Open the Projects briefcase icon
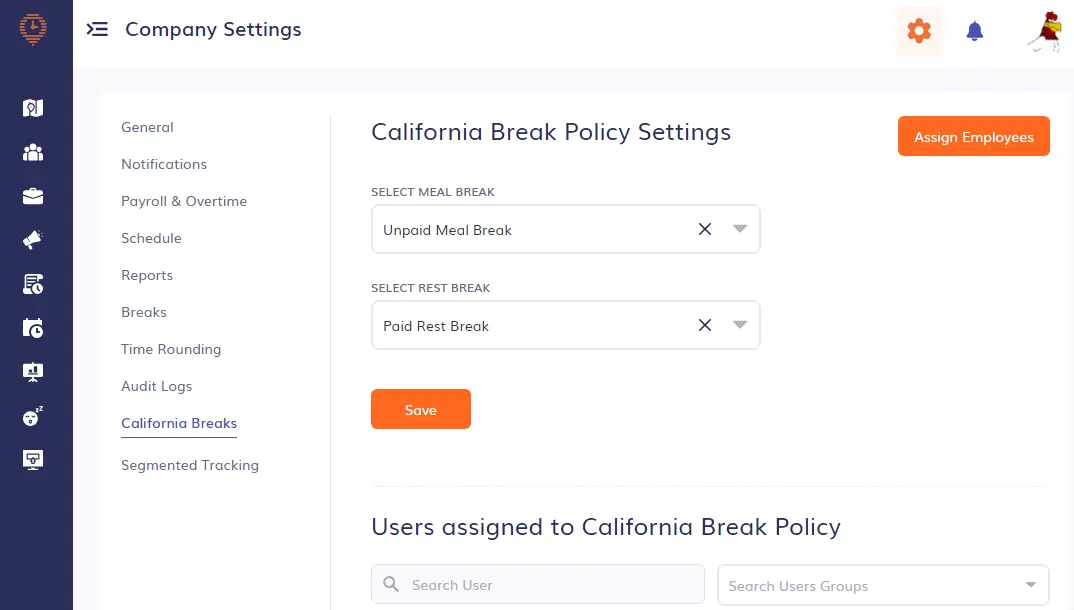 [33, 195]
